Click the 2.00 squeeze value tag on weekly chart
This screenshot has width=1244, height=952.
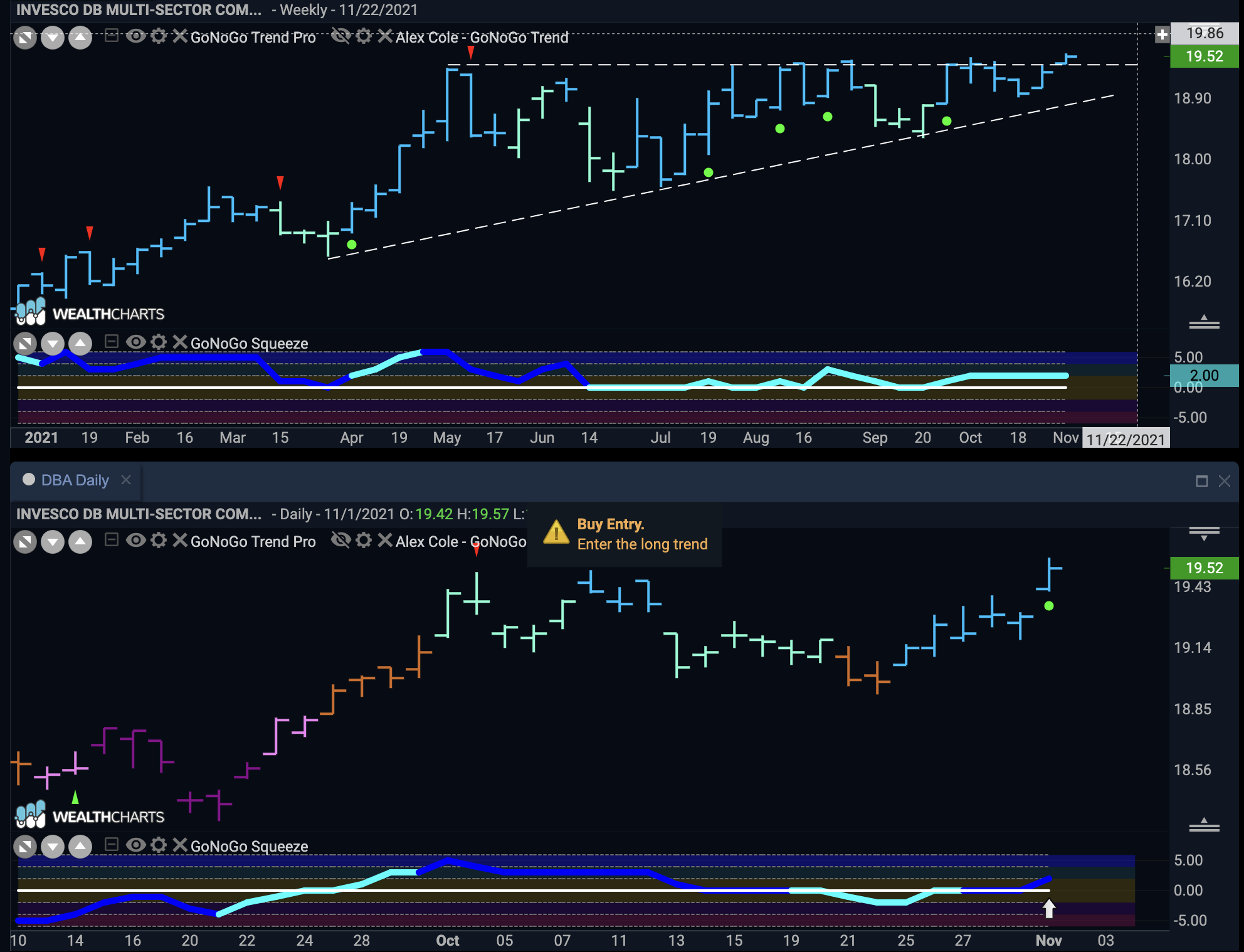point(1204,376)
